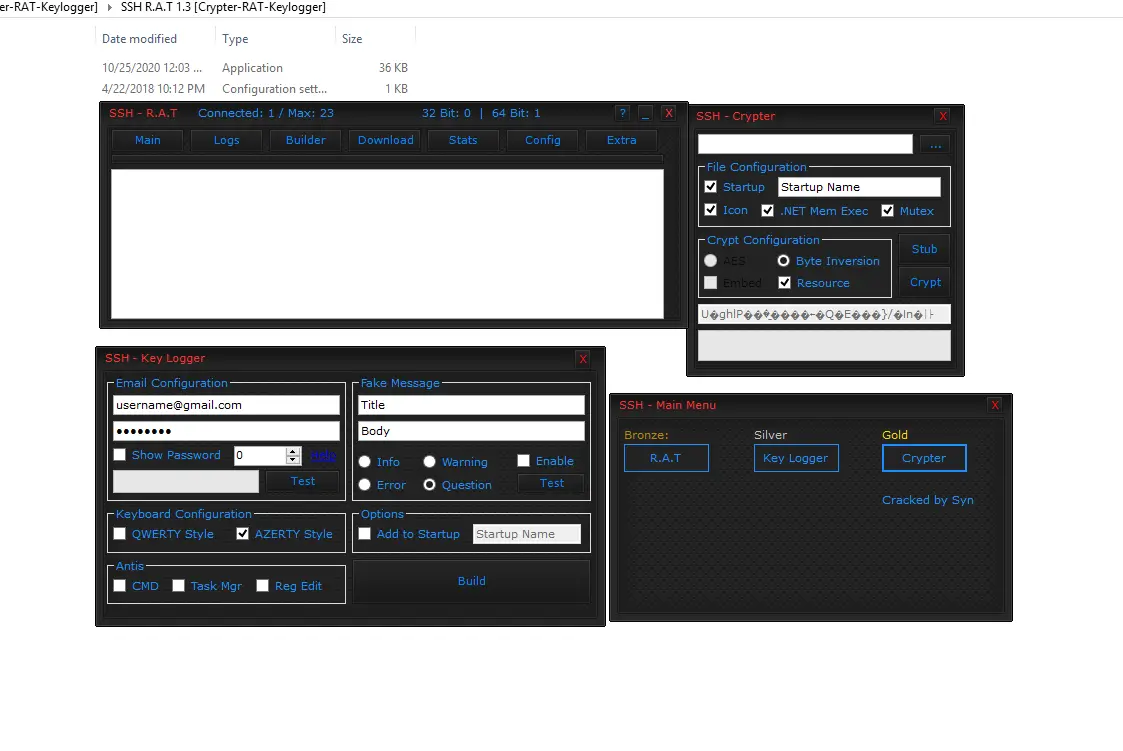Click Build in the Key Logger window
This screenshot has height=751, width=1123.
tap(471, 581)
